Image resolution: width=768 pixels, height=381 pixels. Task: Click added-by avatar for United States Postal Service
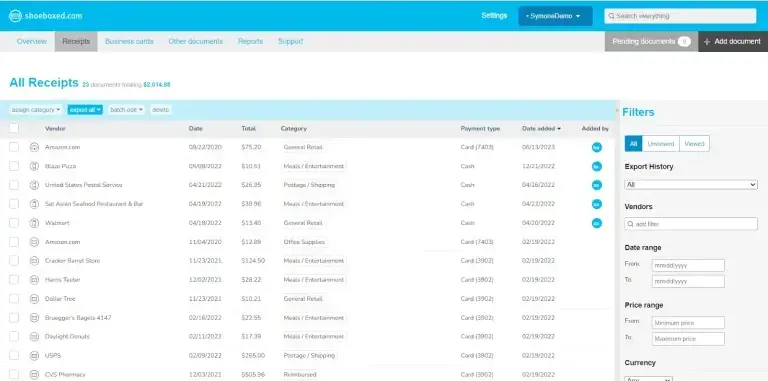(597, 185)
